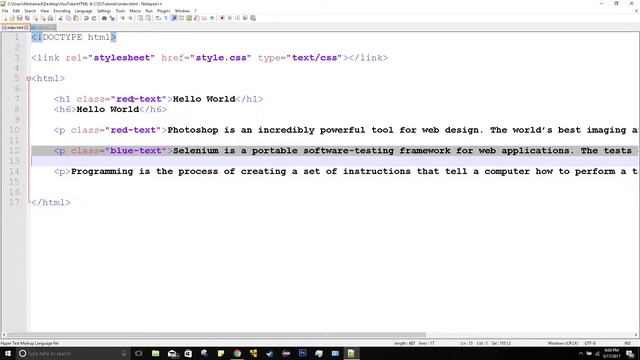Click the left arrow of horizontal scrollbar
The height and width of the screenshot is (360, 640).
pos(4,335)
